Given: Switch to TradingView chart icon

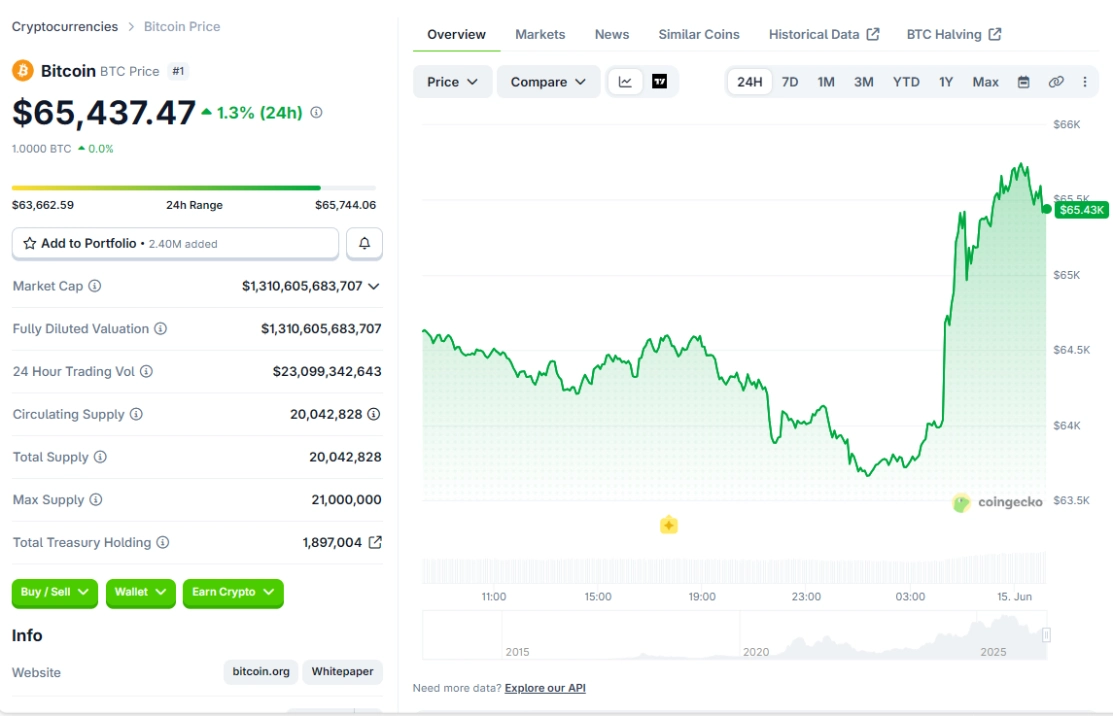Looking at the screenshot, I should 659,82.
